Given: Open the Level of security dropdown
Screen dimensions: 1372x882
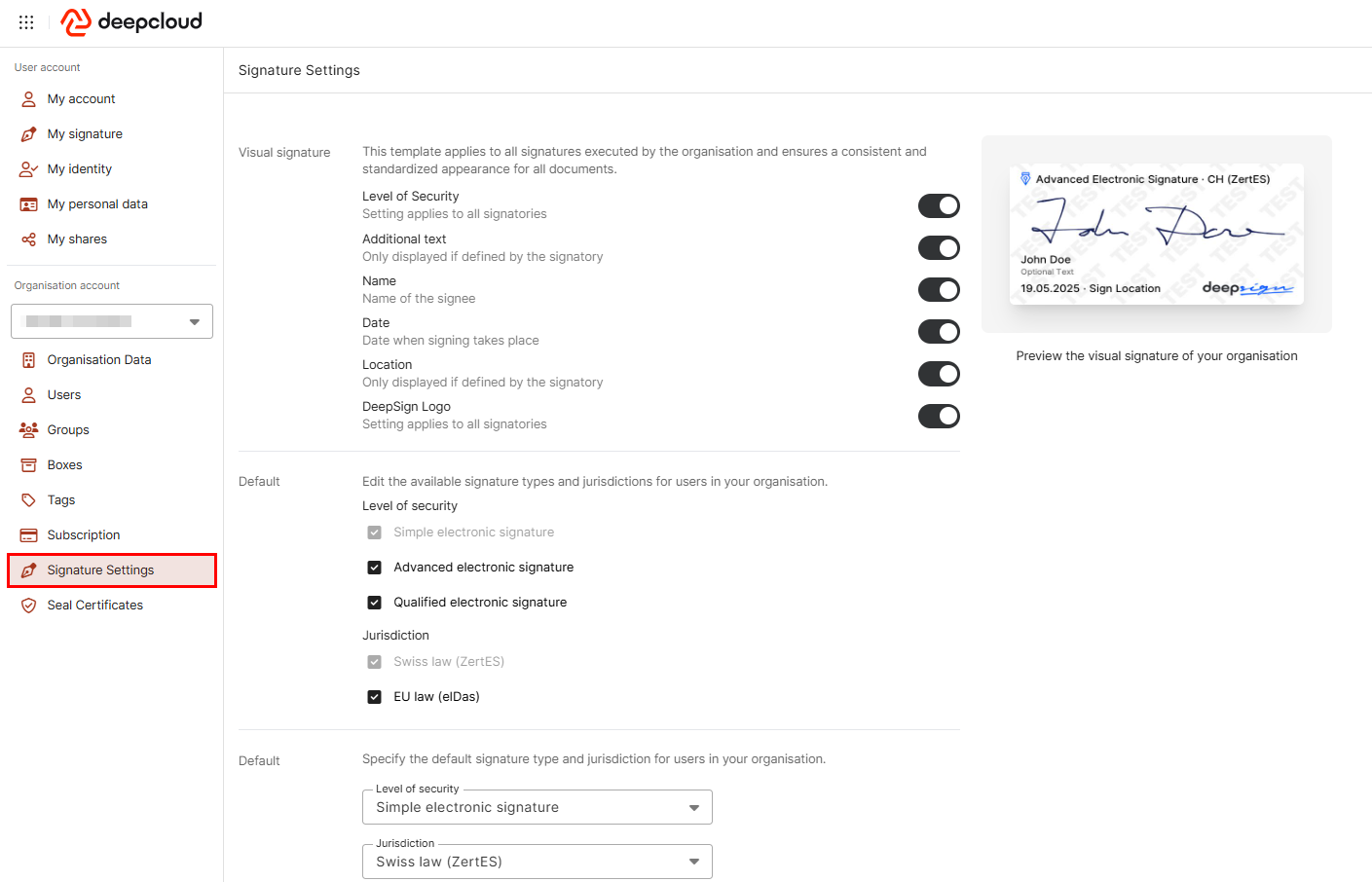Looking at the screenshot, I should point(538,807).
